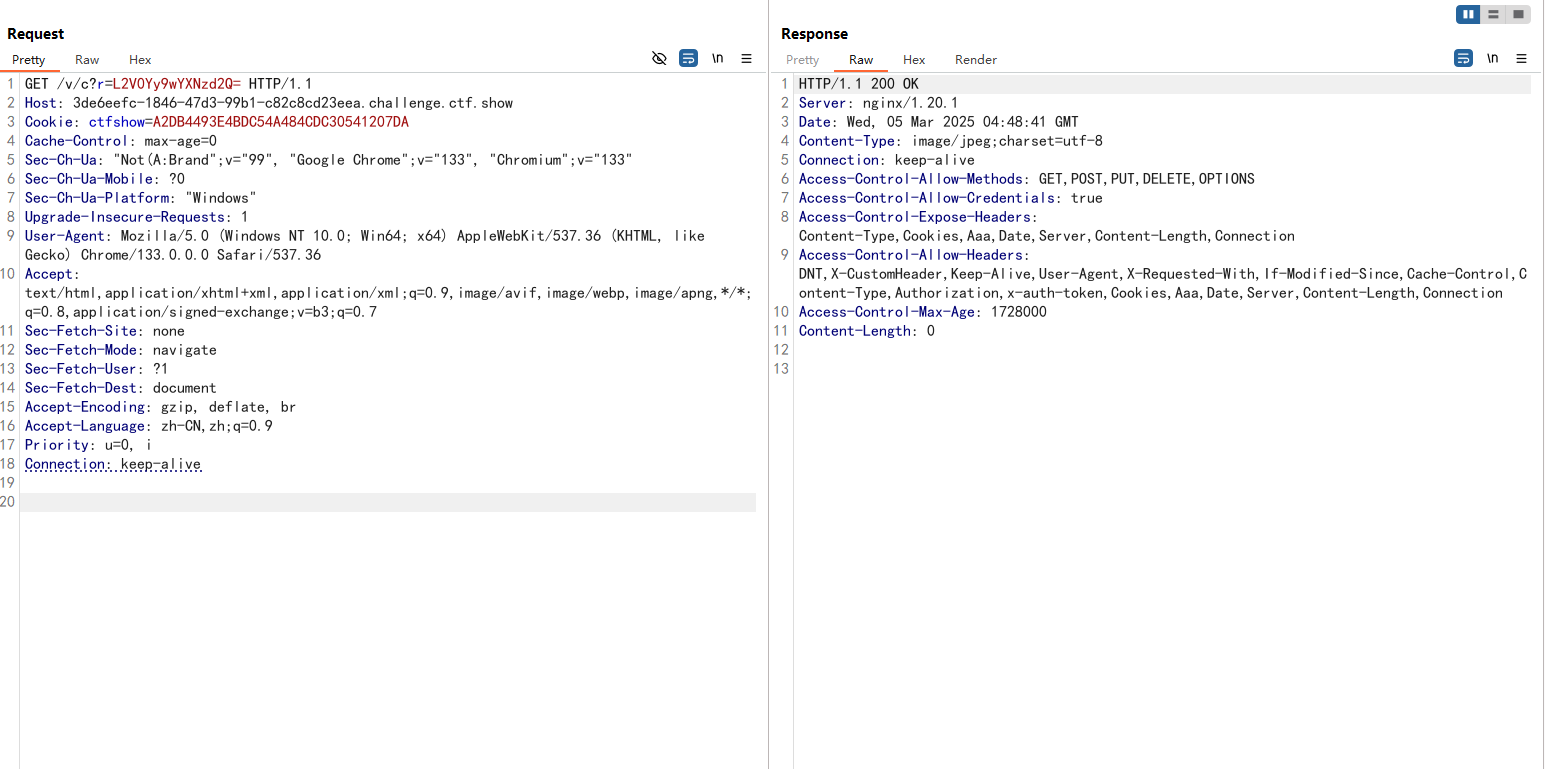Open the Response Render tab
1545x769 pixels.
tap(975, 60)
